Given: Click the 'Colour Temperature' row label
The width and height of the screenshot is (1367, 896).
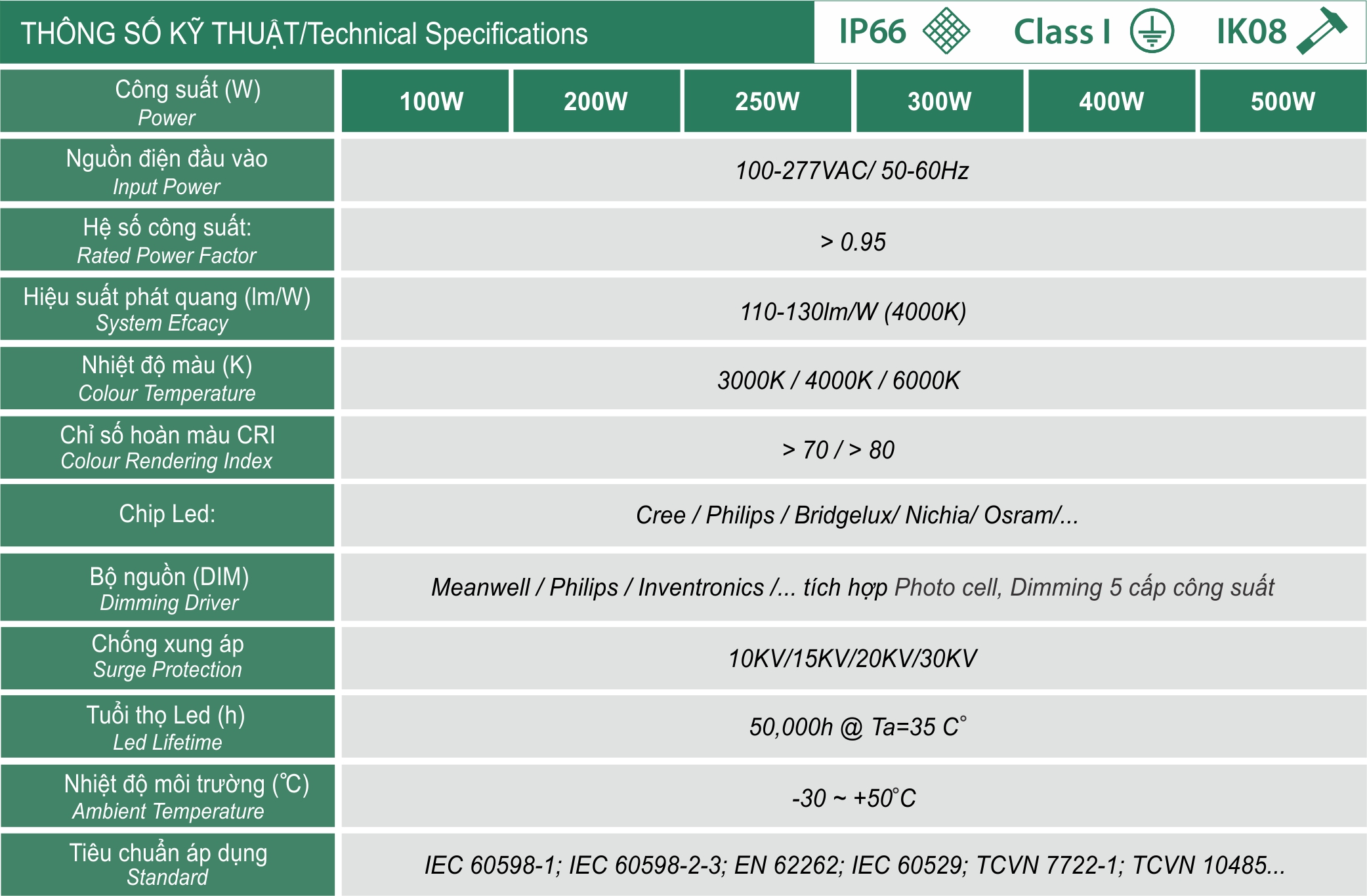Looking at the screenshot, I should point(167,378).
